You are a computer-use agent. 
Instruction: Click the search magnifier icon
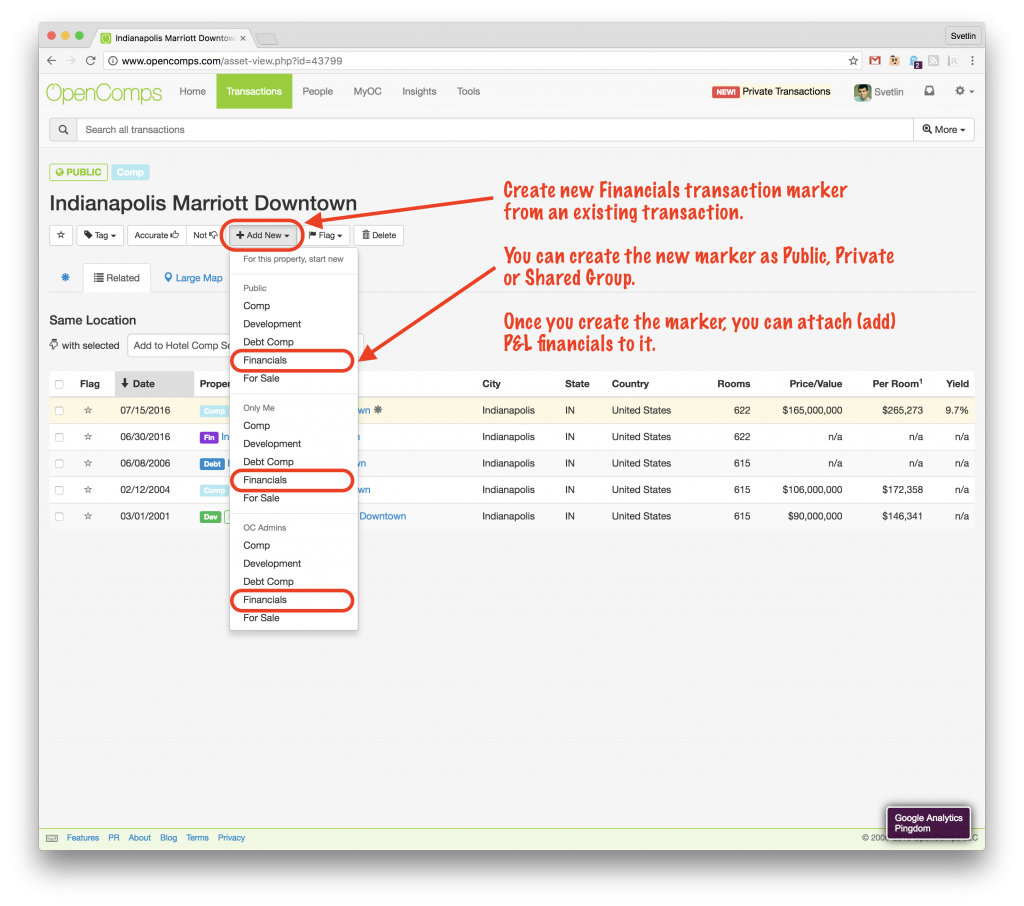pos(63,129)
